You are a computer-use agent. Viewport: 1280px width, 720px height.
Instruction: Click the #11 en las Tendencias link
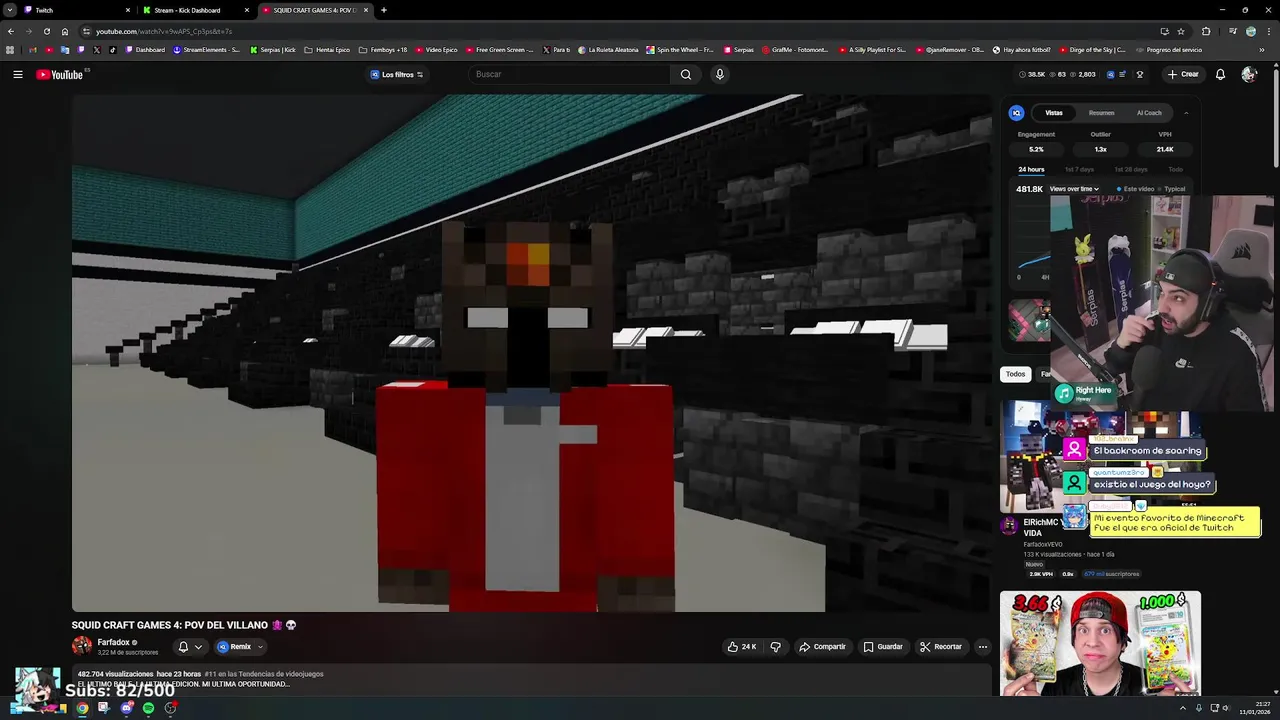coord(264,674)
